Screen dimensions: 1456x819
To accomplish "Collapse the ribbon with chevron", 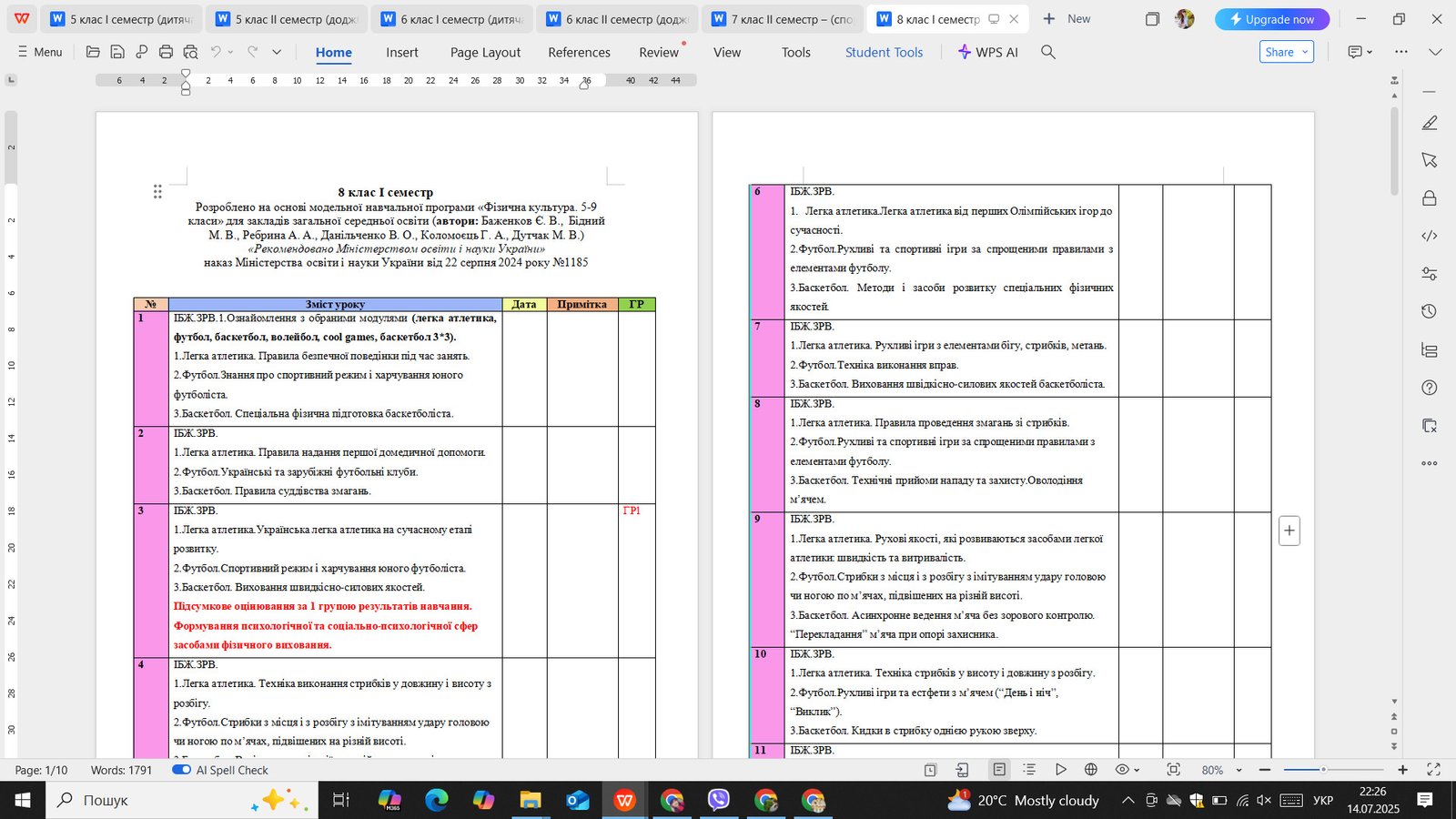I will tap(1435, 52).
